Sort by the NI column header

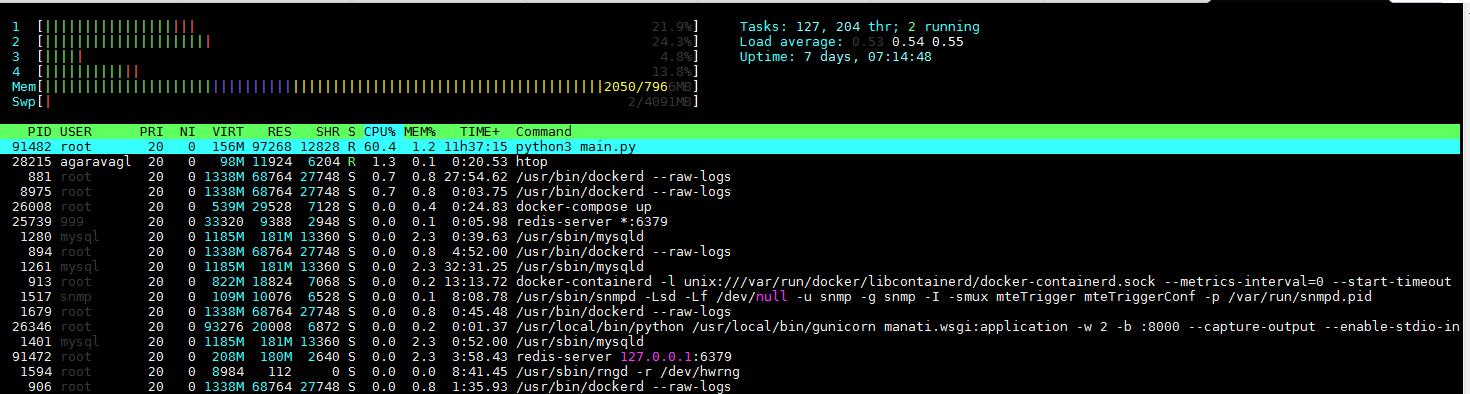pyautogui.click(x=188, y=132)
